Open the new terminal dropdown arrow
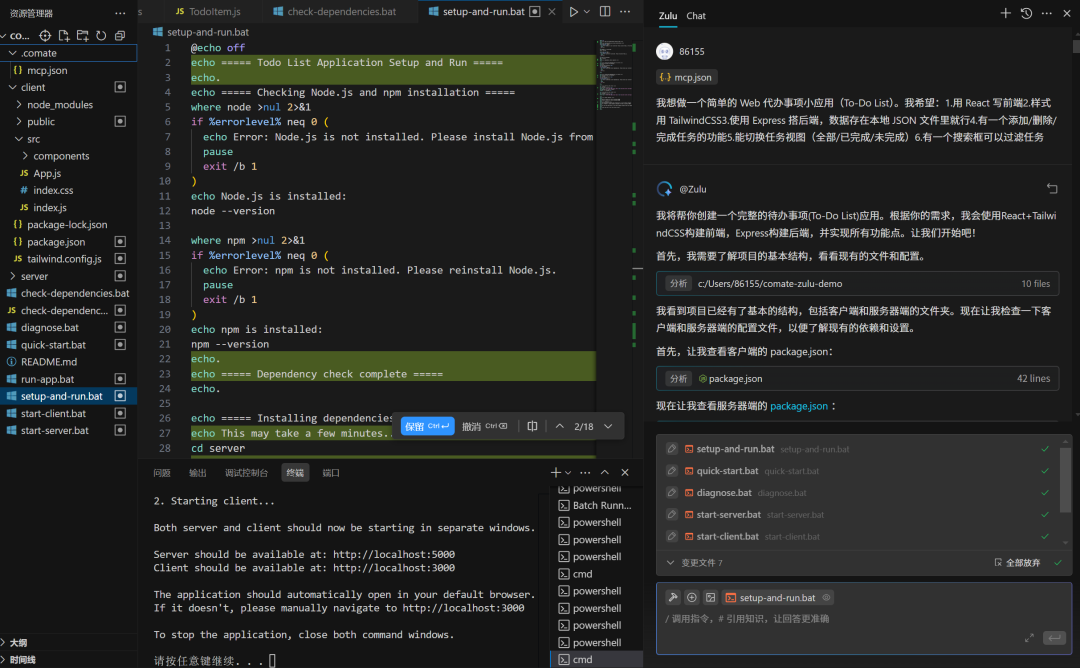The height and width of the screenshot is (668, 1080). [x=568, y=472]
